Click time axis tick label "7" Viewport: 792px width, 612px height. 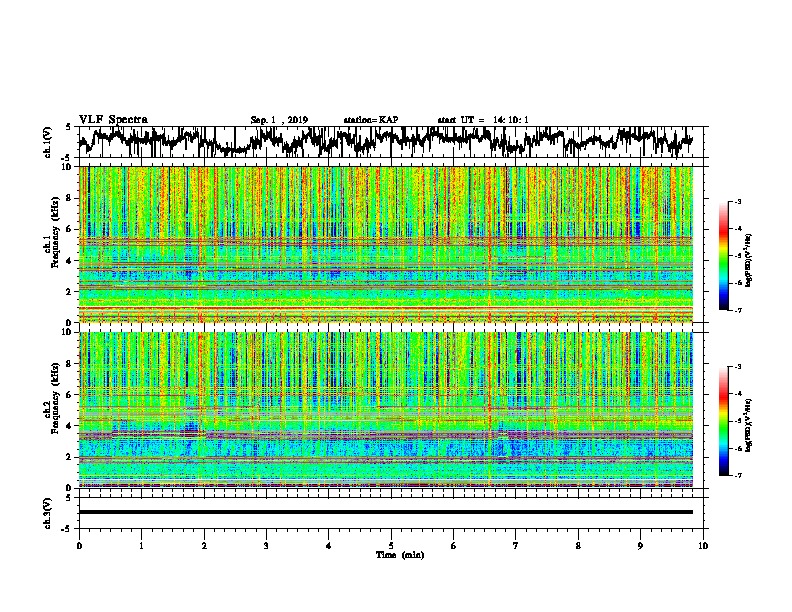516,546
